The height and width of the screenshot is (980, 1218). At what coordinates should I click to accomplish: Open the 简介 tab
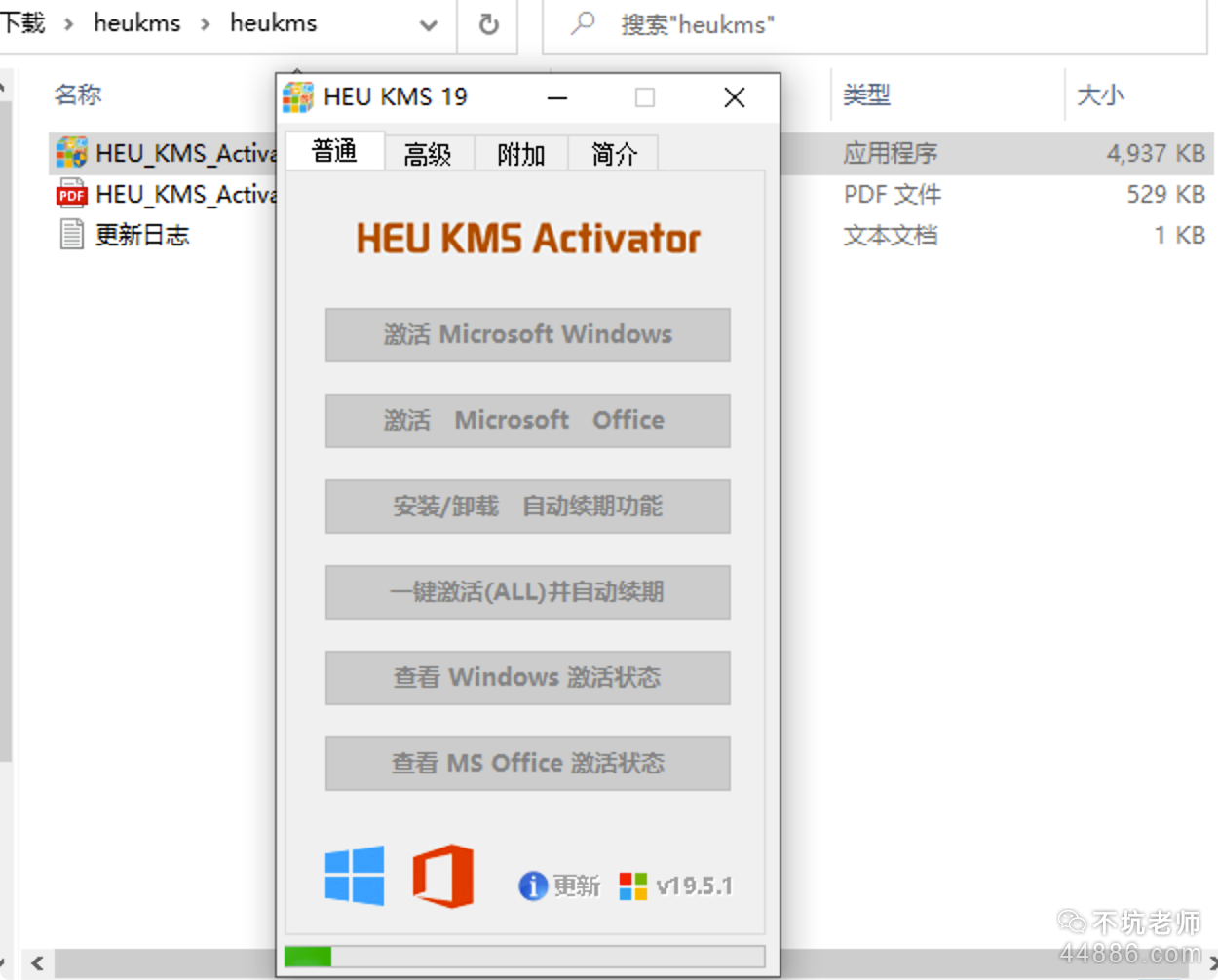coord(614,154)
